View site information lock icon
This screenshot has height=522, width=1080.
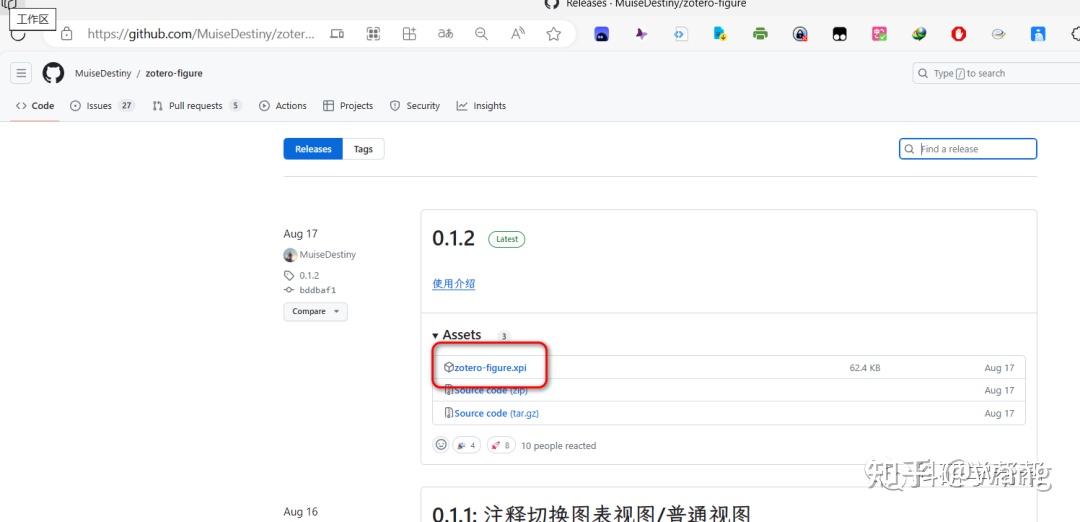67,34
